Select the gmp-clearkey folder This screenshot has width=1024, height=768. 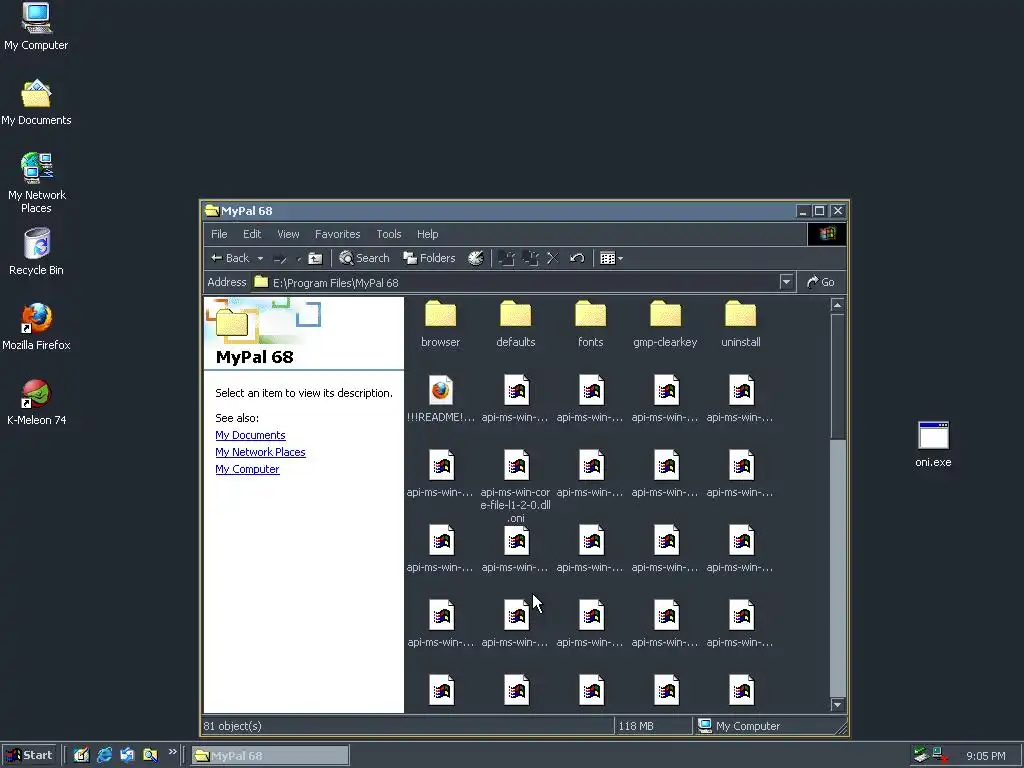(665, 324)
